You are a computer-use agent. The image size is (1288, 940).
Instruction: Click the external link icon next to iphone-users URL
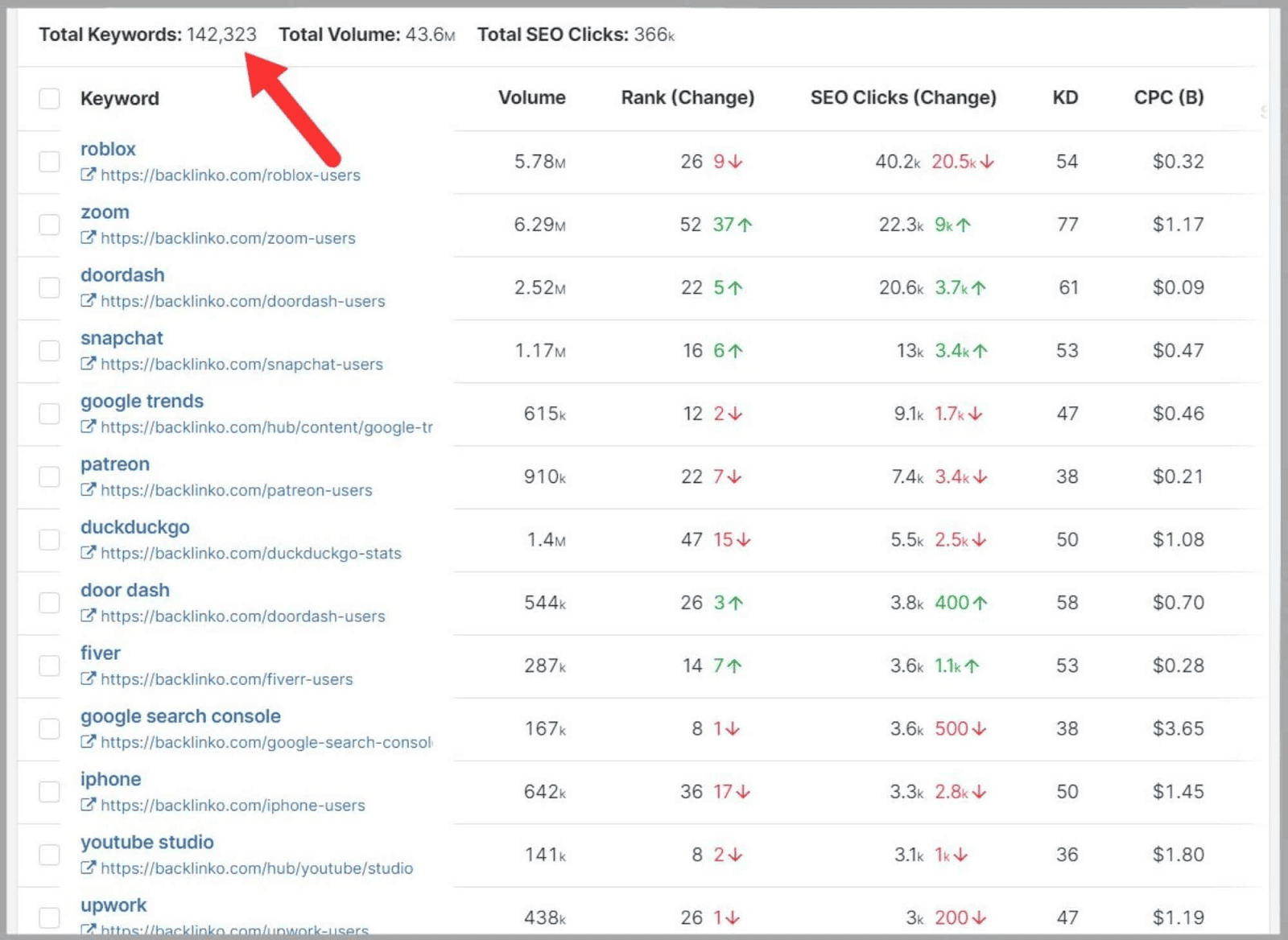pyautogui.click(x=89, y=806)
